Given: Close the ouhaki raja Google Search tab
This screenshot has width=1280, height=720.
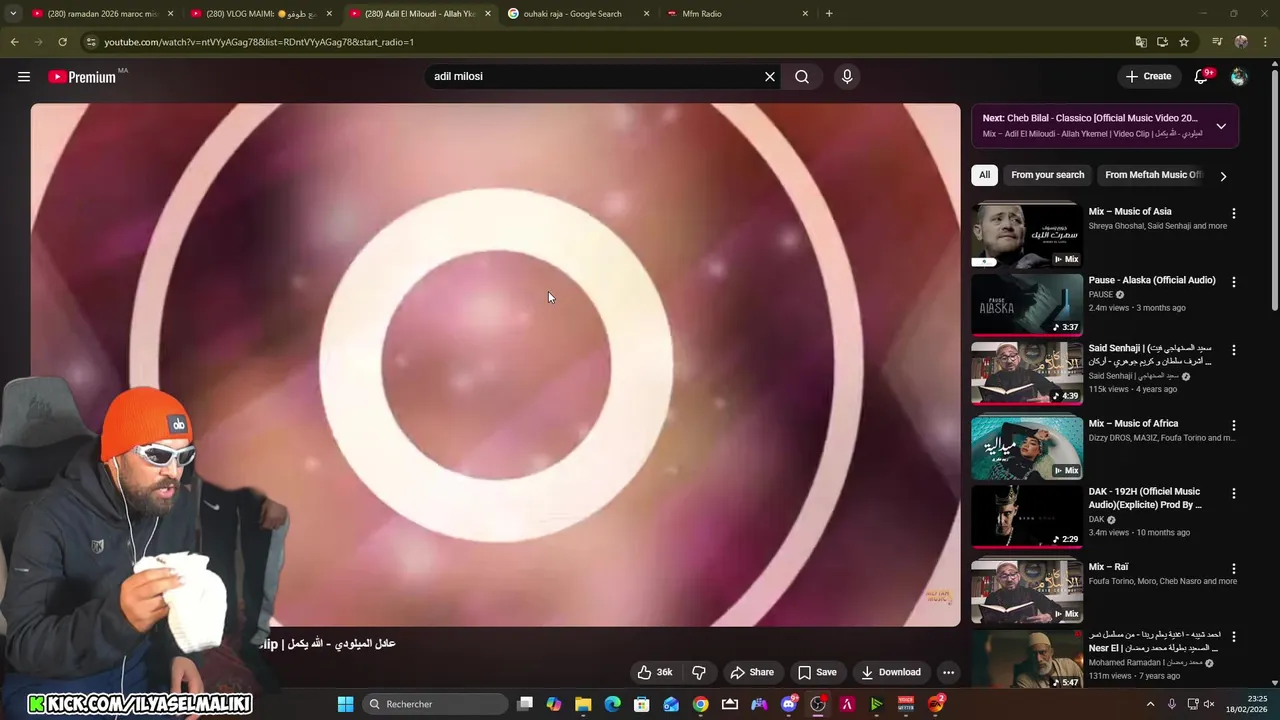Looking at the screenshot, I should (646, 14).
